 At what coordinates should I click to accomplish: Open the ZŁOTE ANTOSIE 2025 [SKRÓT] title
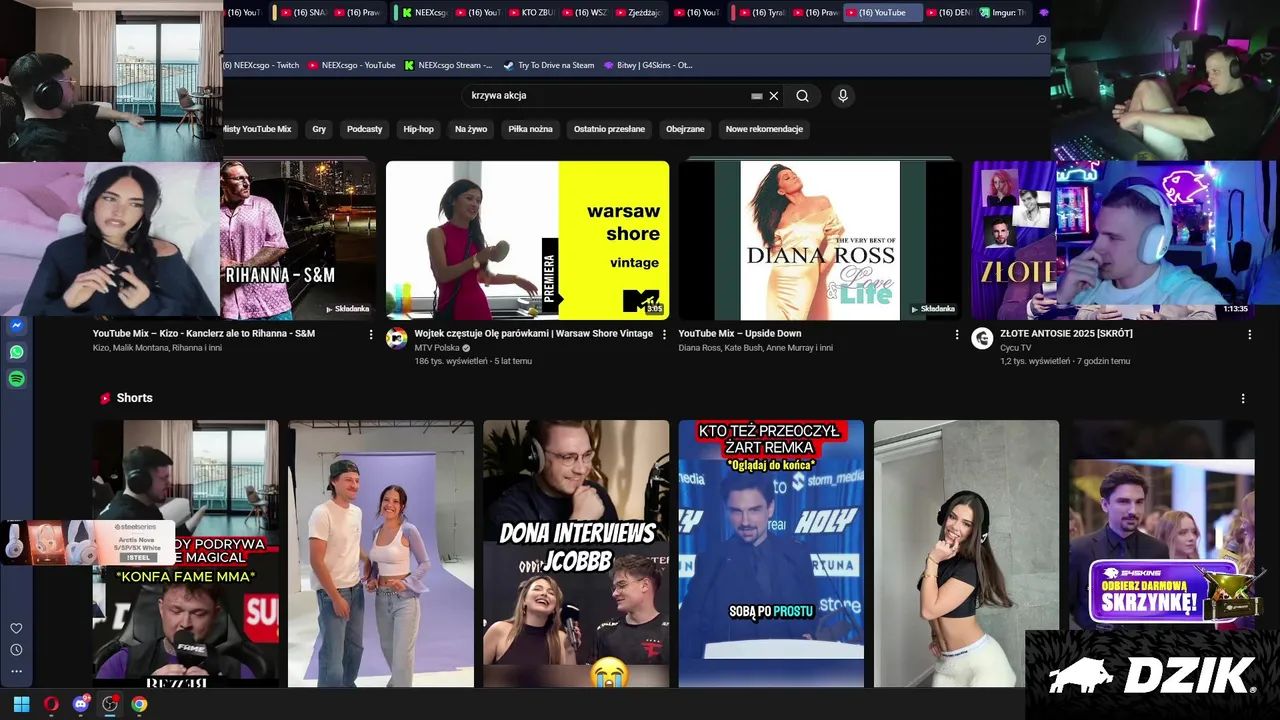point(1066,334)
